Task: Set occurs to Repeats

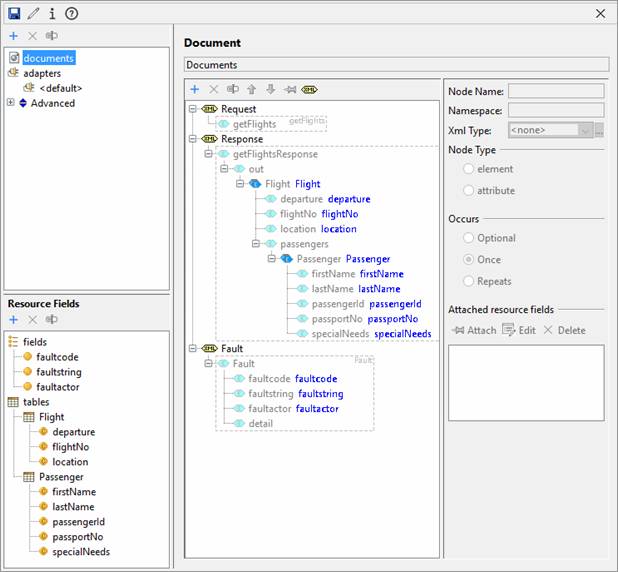Action: (x=469, y=282)
